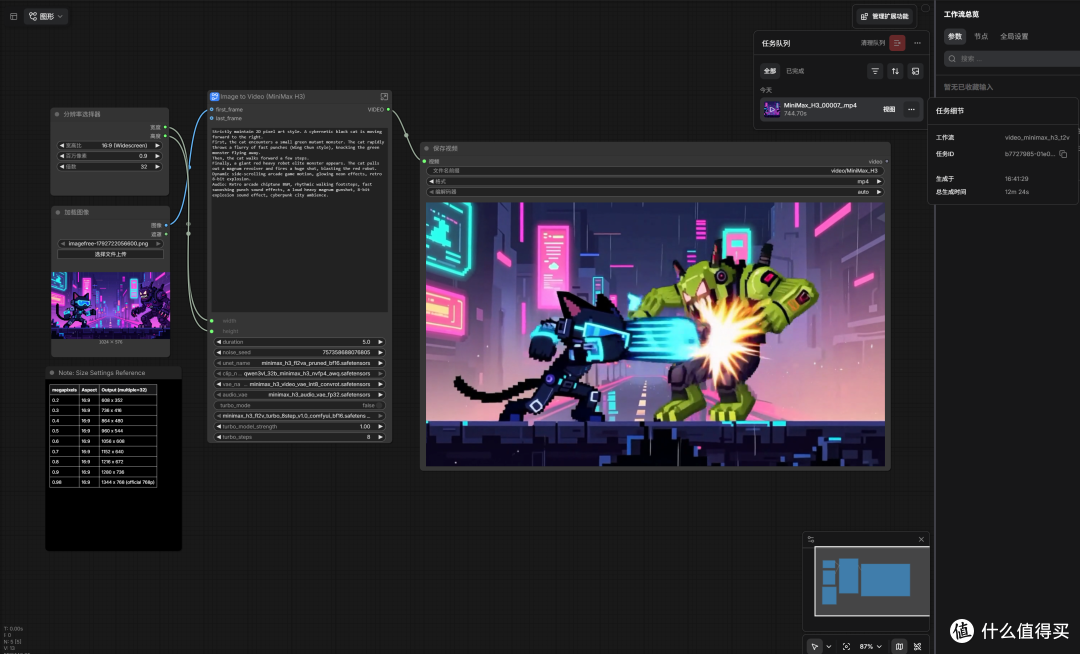Screen dimensions: 1080x654
Task: Click the prompt text area in Image to Video node
Action: tap(299, 219)
